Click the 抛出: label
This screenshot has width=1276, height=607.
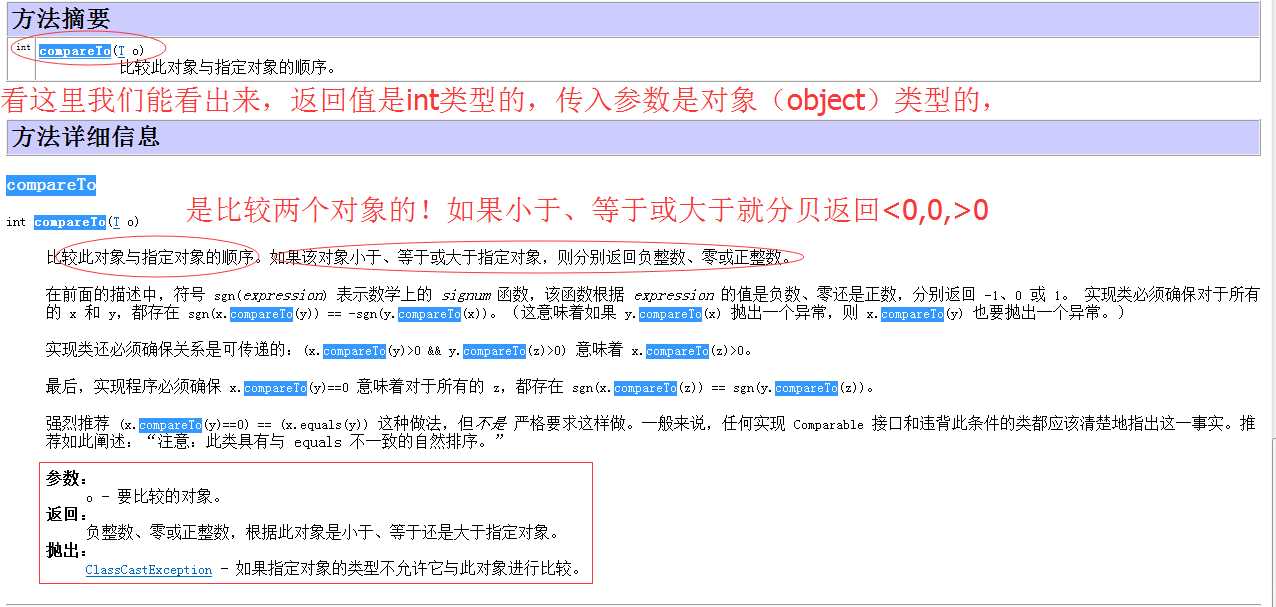pos(67,551)
